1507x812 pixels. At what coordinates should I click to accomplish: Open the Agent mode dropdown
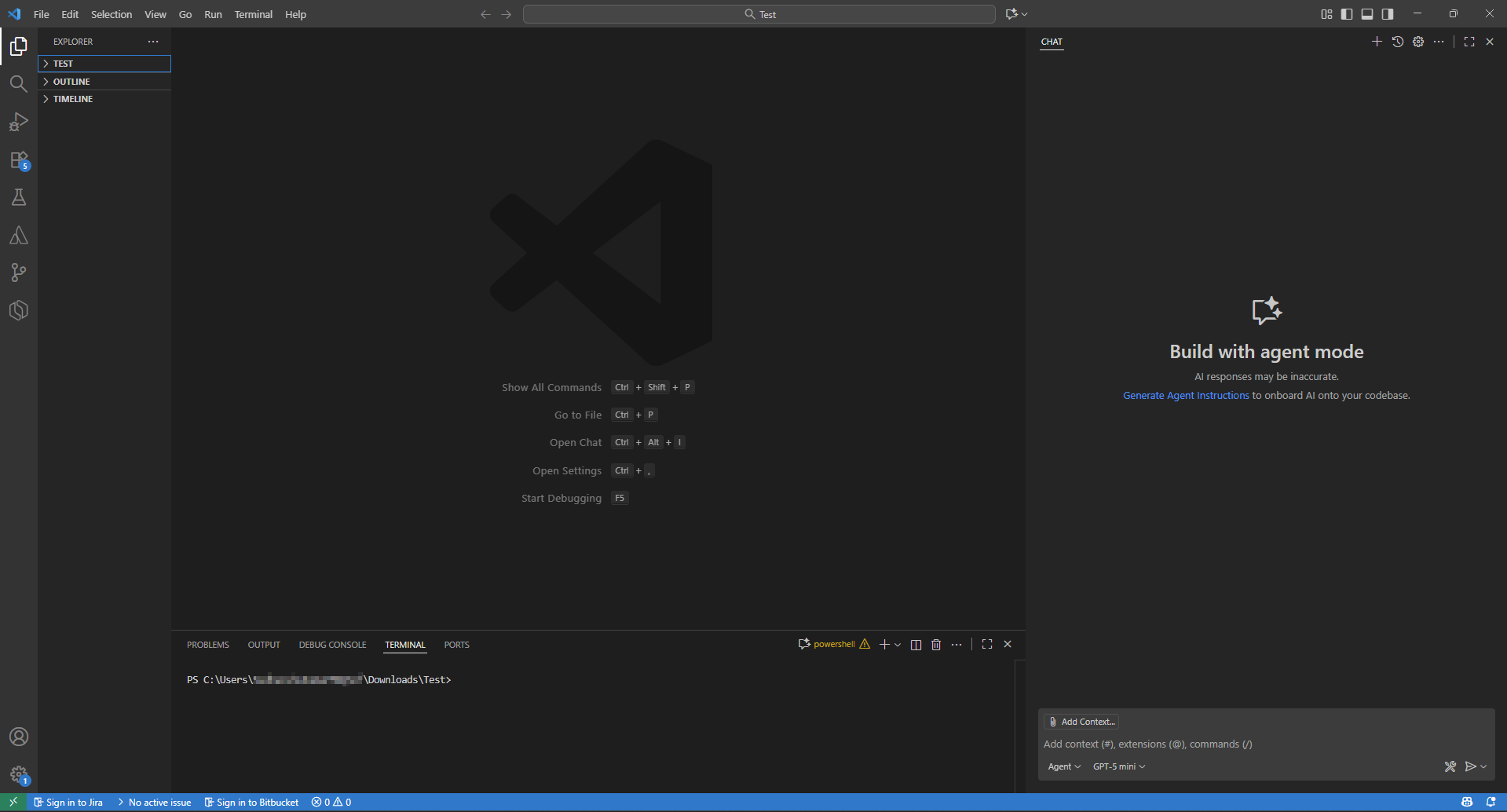[1064, 766]
